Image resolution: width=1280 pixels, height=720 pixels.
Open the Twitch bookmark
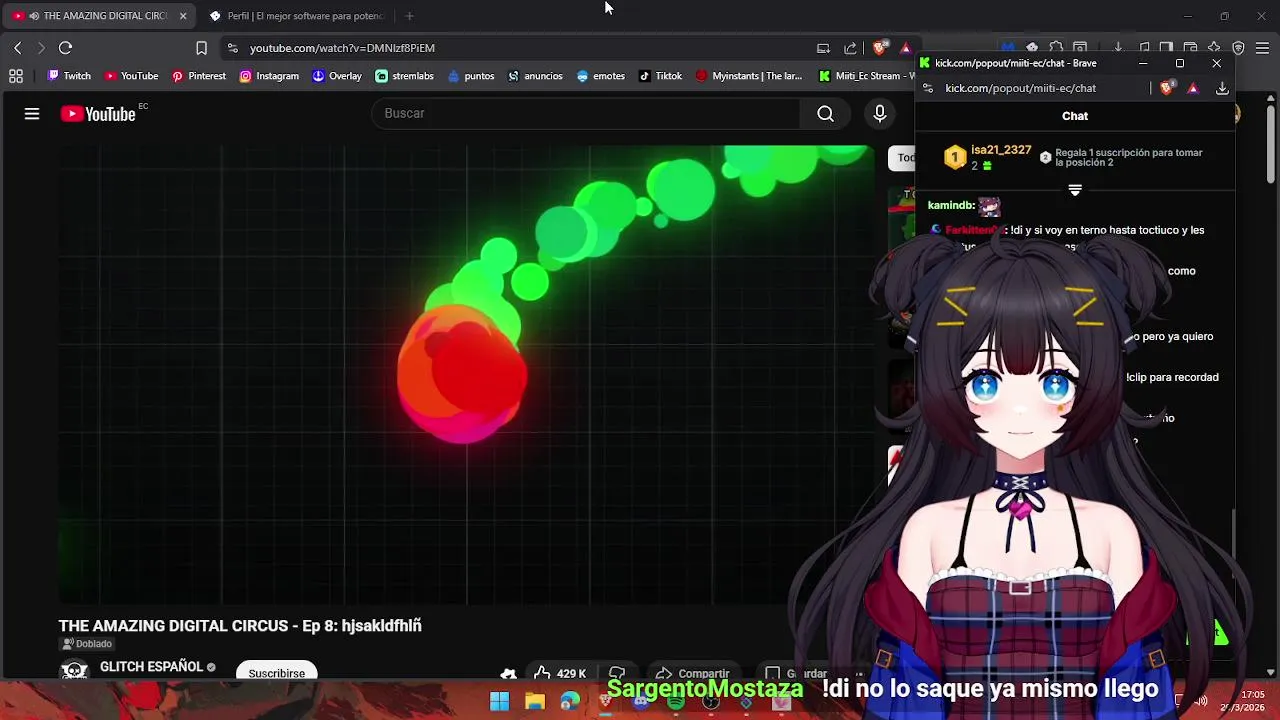coord(69,76)
